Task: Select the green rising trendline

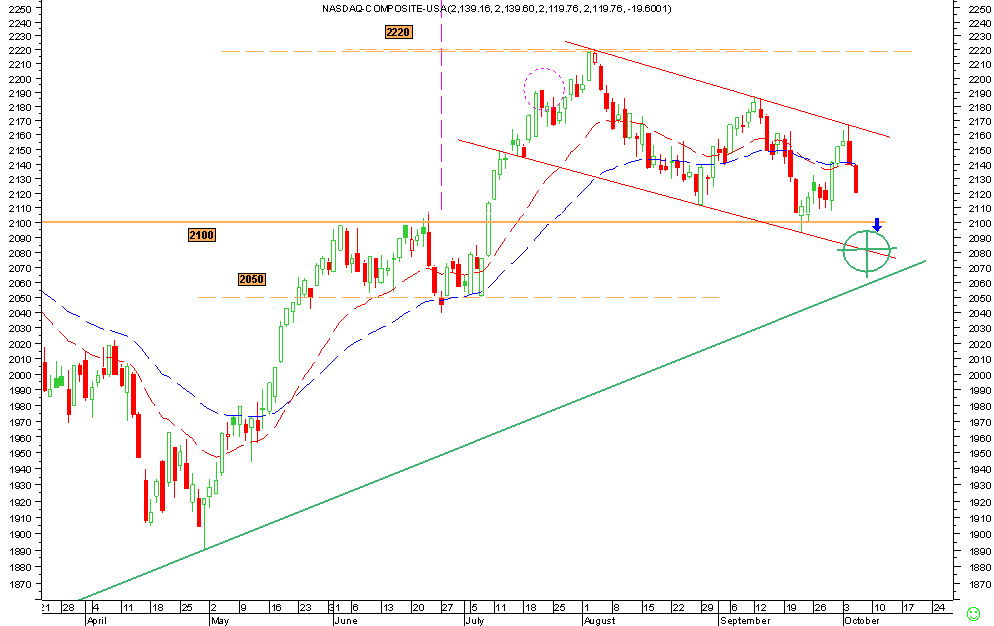Action: pos(501,431)
